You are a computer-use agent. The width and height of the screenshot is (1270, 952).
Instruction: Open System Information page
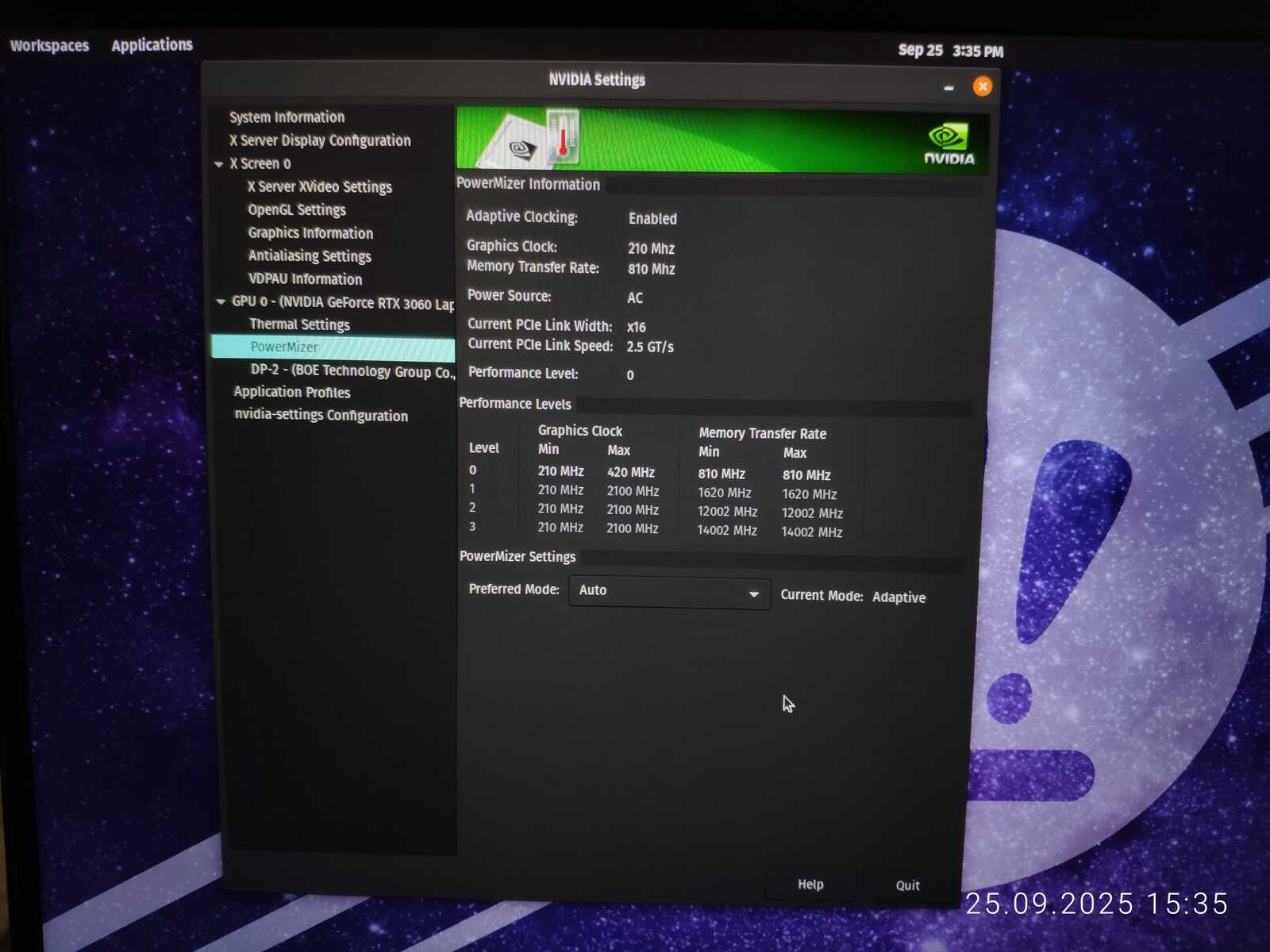[287, 117]
